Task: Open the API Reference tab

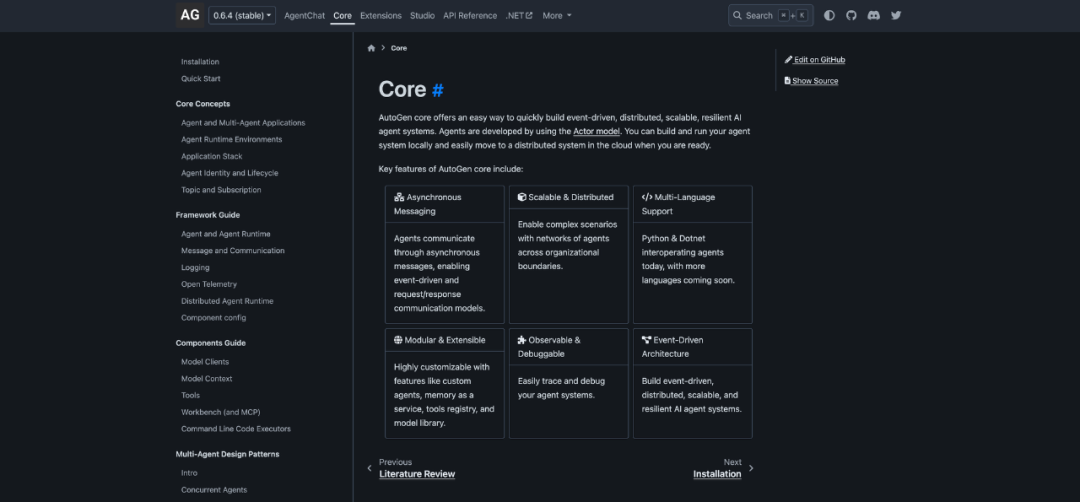Action: click(470, 15)
